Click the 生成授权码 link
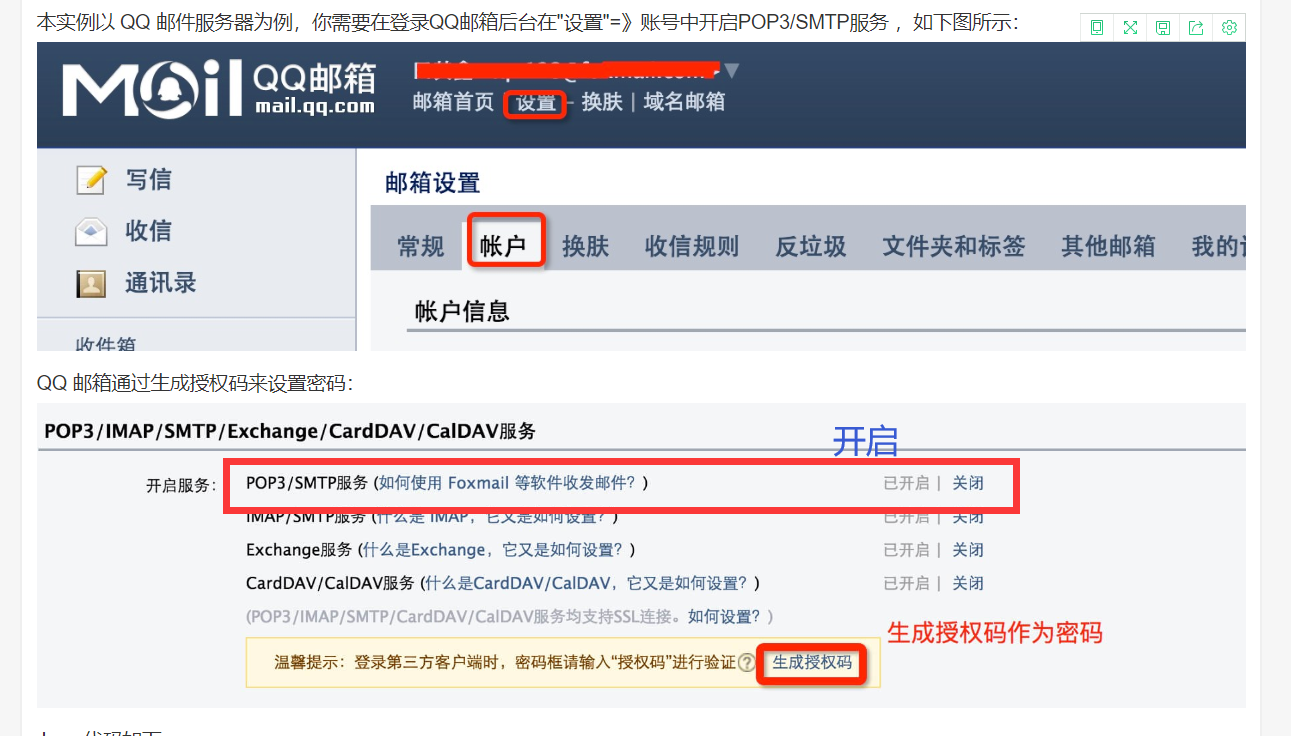 point(812,663)
